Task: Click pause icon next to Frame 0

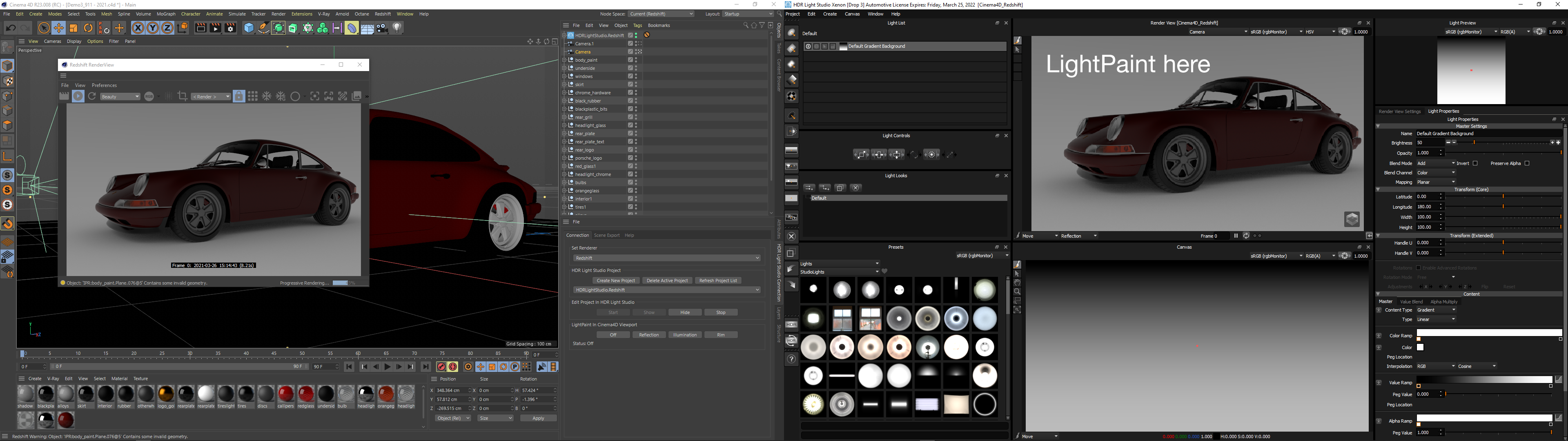Action: click(1236, 236)
